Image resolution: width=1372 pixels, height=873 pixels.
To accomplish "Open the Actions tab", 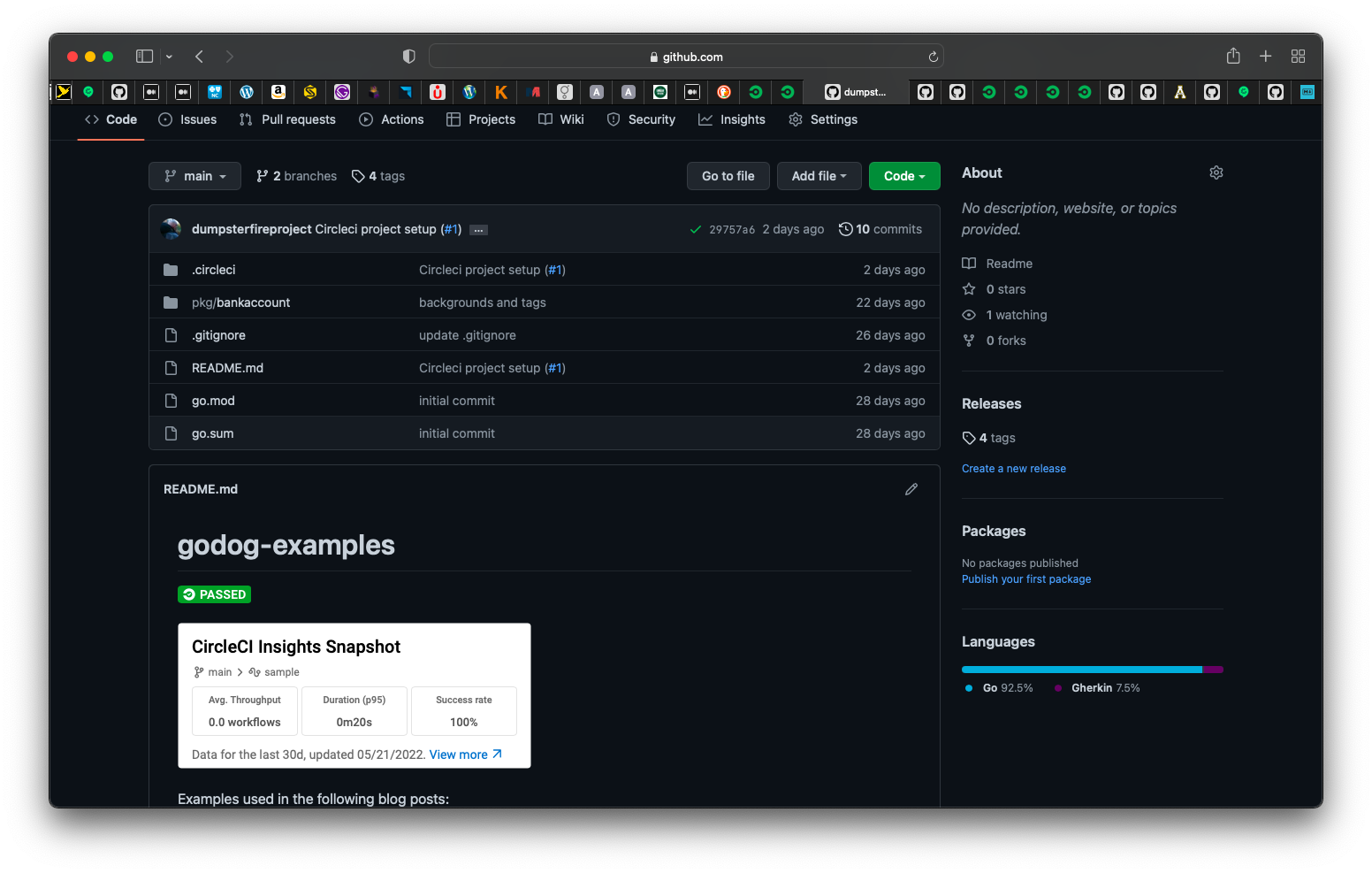I will (392, 119).
